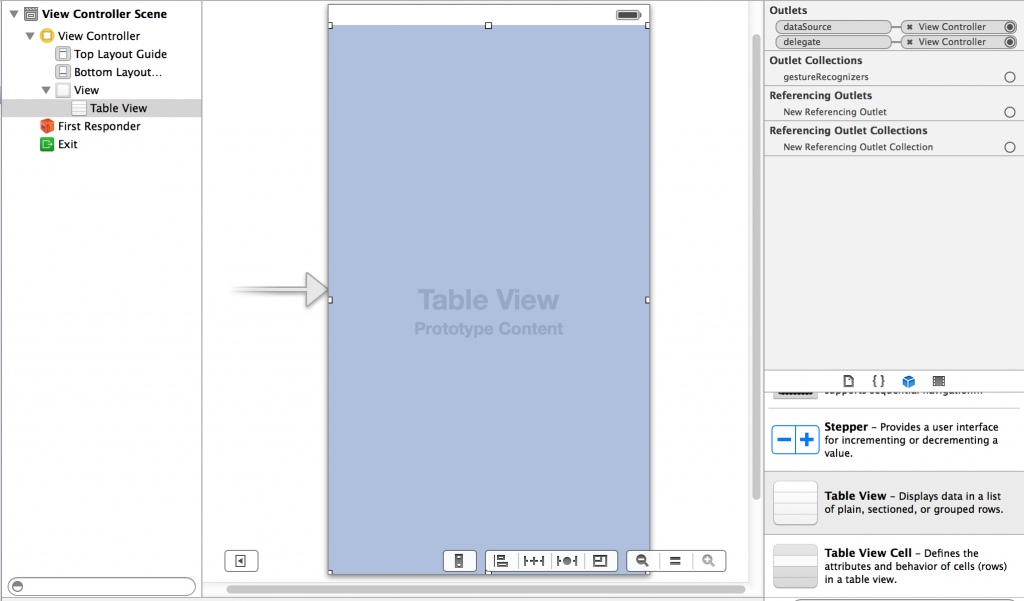Click the New Referencing Outlet circle

click(x=1010, y=112)
